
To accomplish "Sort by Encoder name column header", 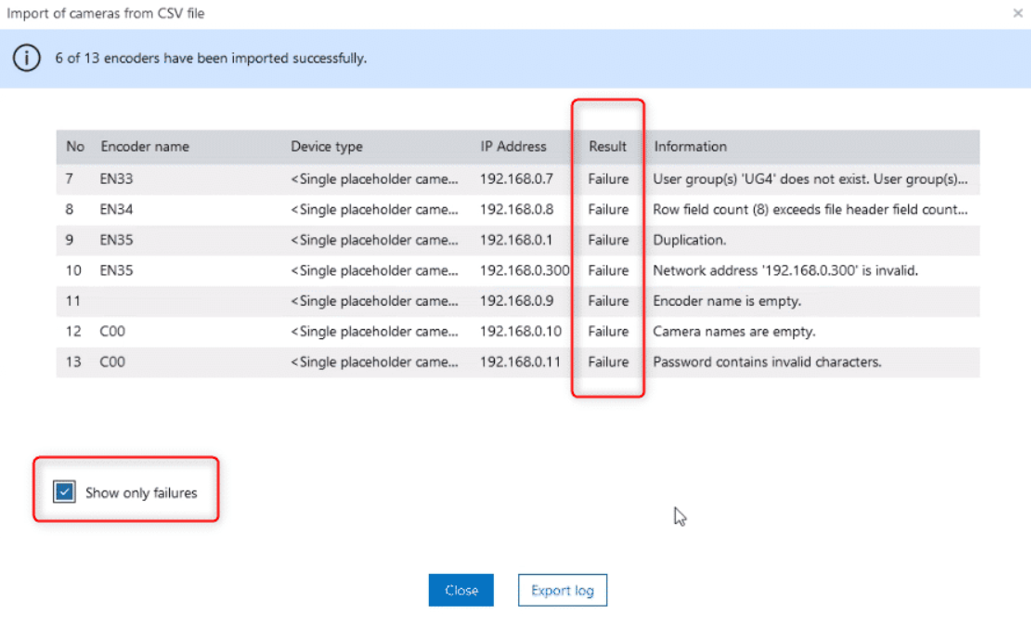I will tap(145, 146).
